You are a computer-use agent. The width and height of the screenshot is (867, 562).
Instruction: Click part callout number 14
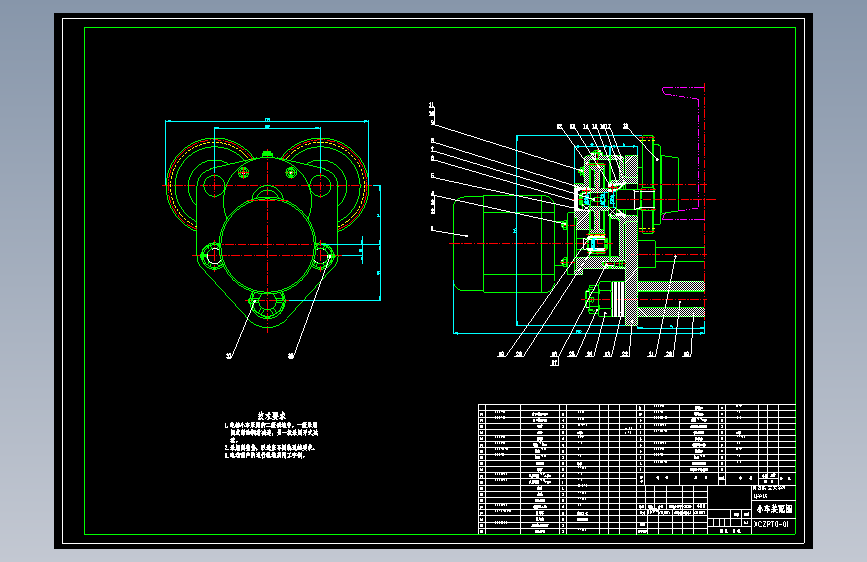[586, 127]
